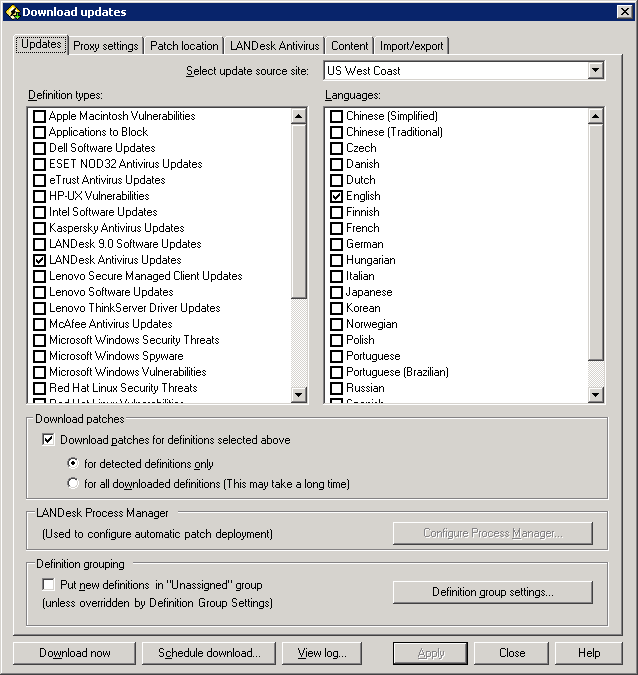Viewport: 638px width, 675px height.
Task: Click down arrow of Languages scrollbar
Action: (596, 394)
